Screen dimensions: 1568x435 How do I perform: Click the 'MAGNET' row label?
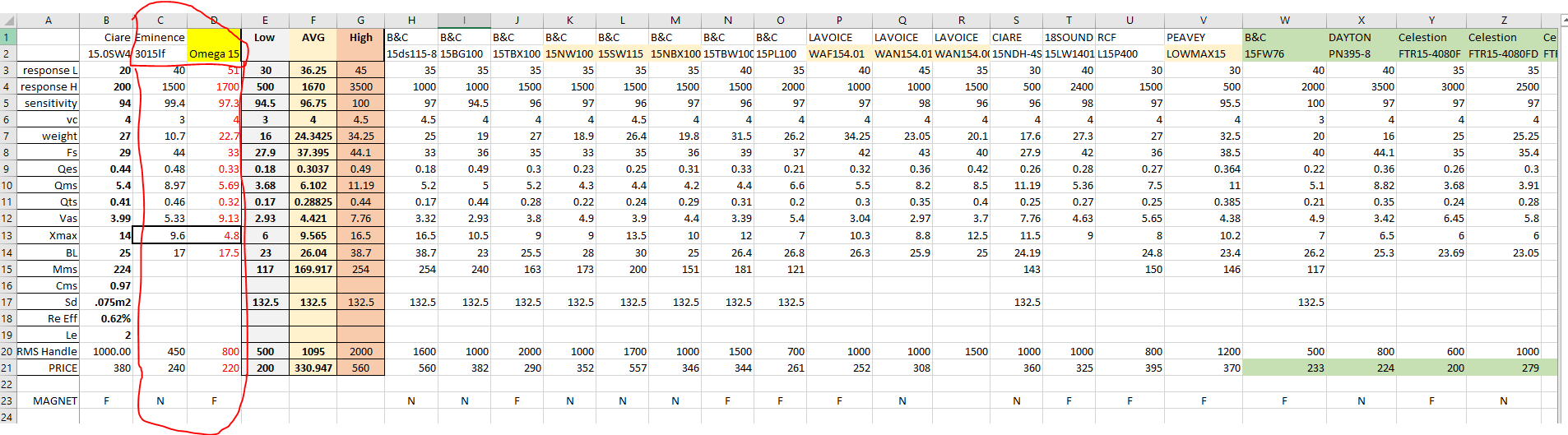[49, 400]
